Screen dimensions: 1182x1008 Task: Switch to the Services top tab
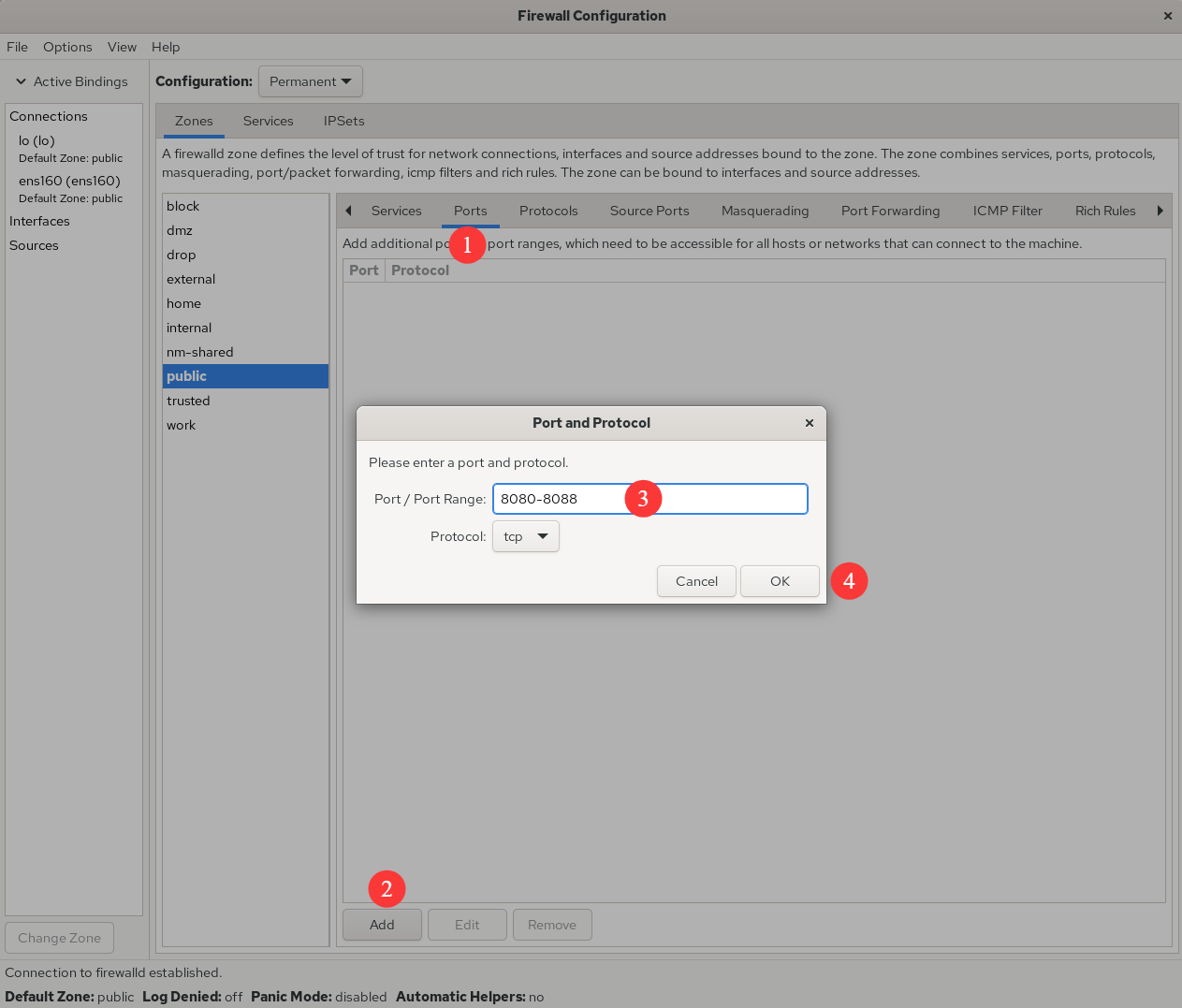(268, 121)
